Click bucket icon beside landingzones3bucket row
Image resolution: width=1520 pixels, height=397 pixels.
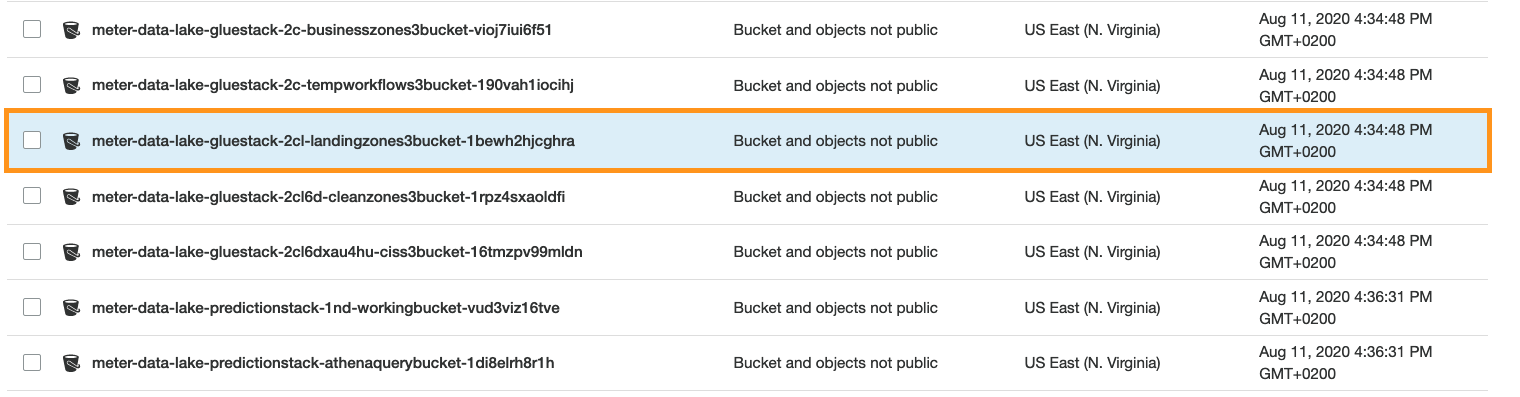[71, 141]
